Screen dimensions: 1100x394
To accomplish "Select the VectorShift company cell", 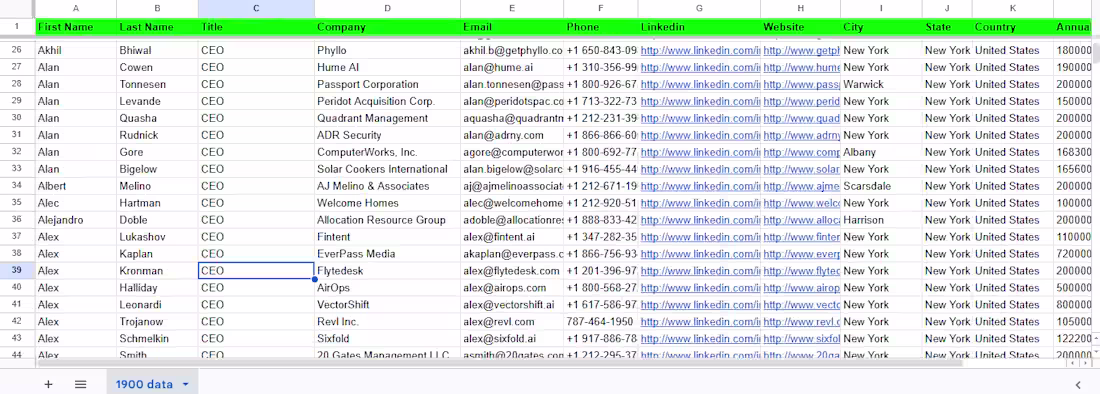I will tap(387, 305).
